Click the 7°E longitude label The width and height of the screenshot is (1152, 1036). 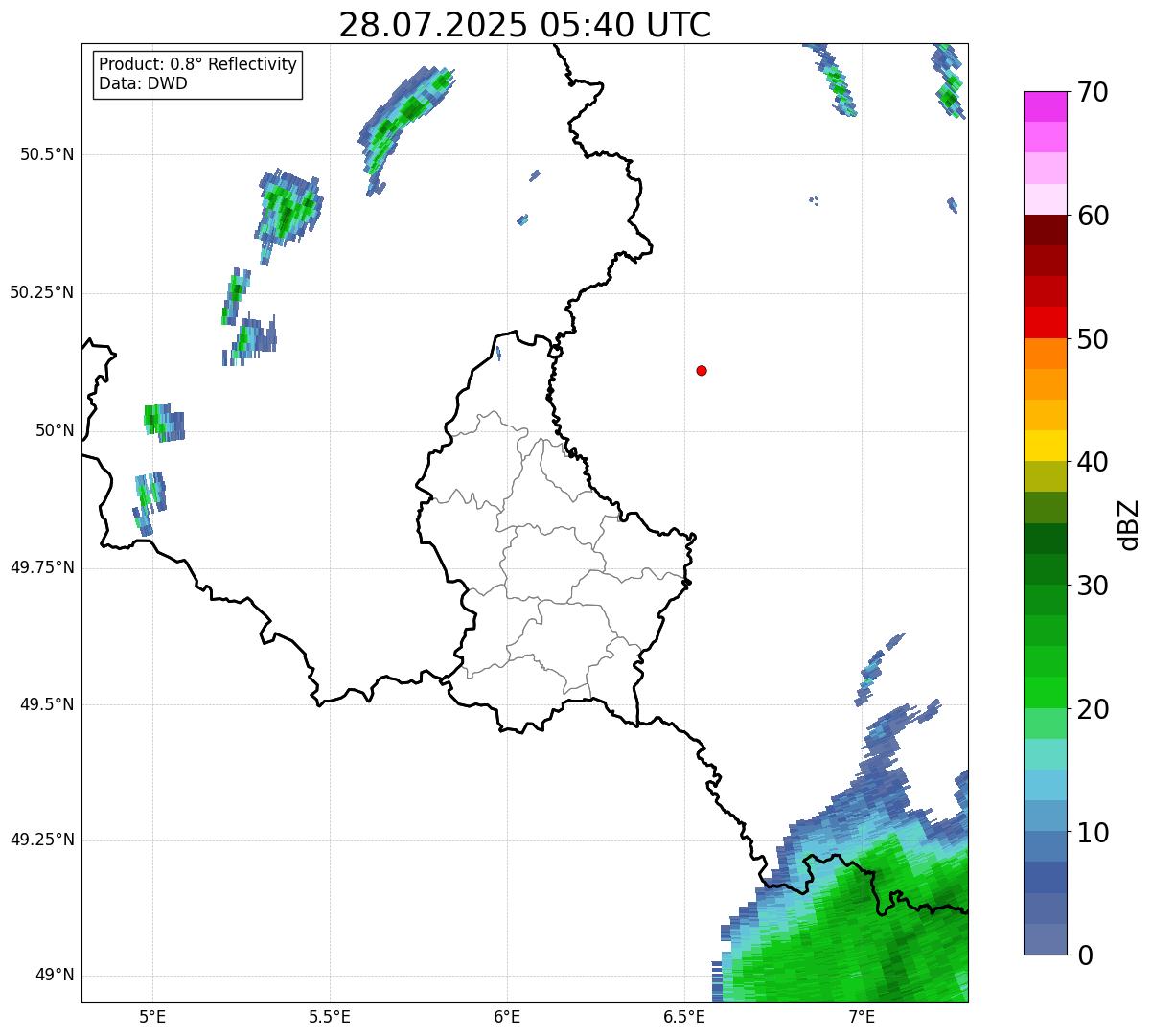(862, 1016)
